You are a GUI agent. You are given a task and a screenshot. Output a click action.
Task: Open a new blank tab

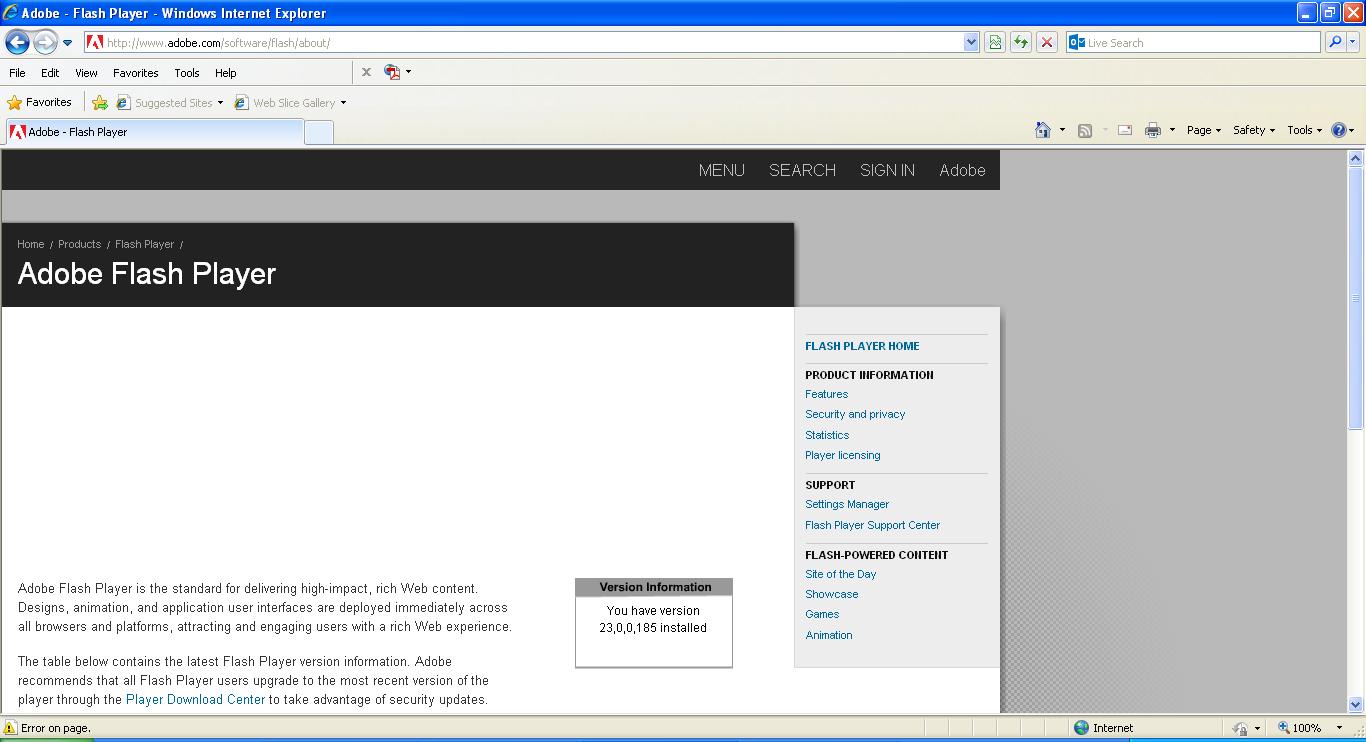pyautogui.click(x=319, y=132)
